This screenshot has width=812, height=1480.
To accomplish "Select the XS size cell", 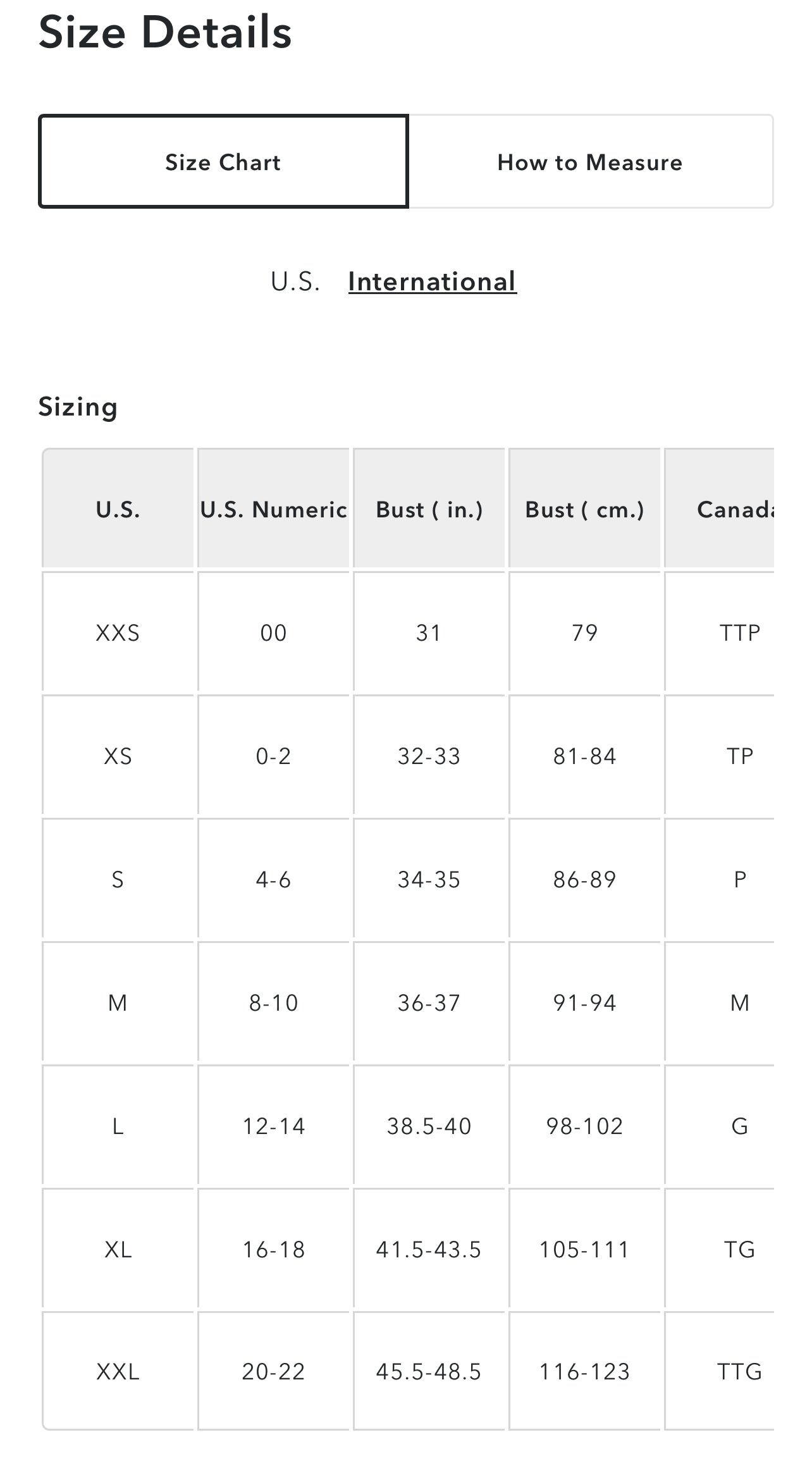I will 118,756.
